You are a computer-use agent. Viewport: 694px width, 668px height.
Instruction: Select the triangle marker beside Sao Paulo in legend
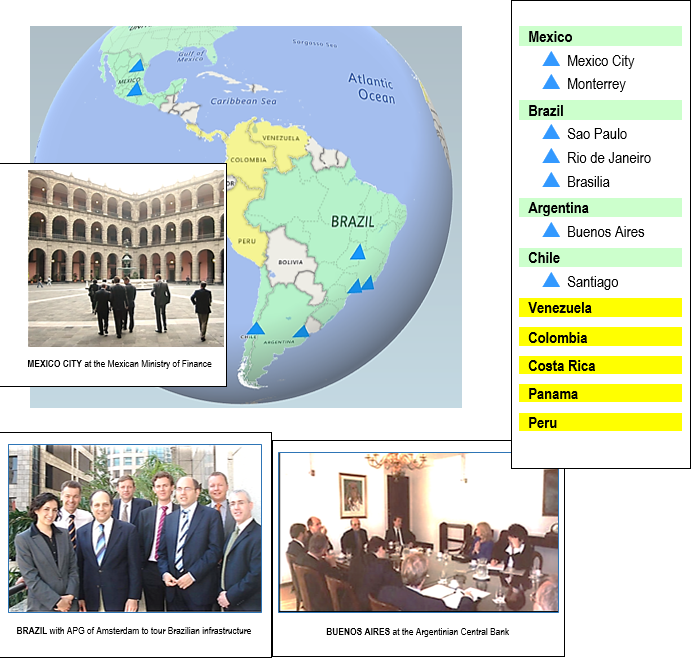coord(550,133)
